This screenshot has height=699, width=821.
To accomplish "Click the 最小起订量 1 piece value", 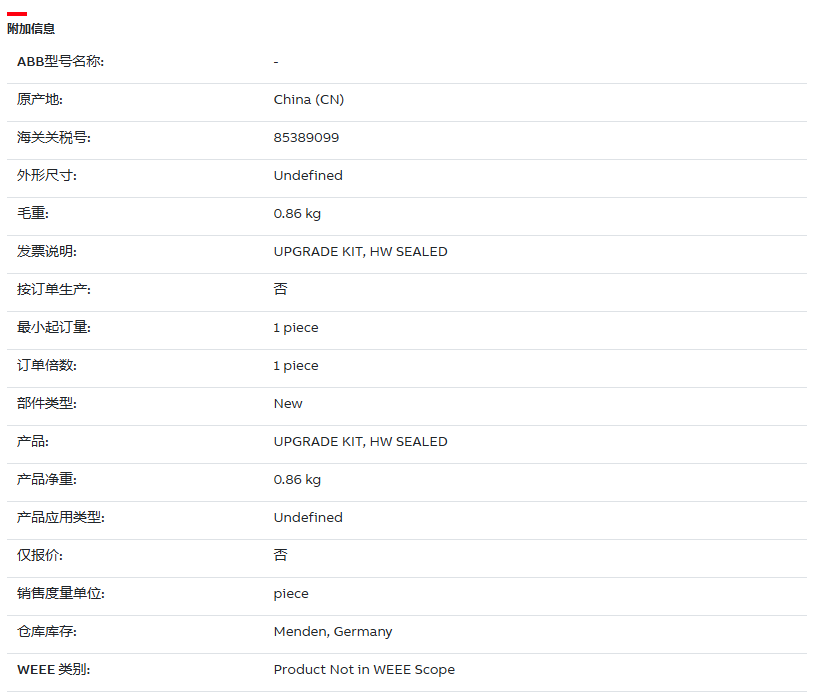I will pos(295,328).
